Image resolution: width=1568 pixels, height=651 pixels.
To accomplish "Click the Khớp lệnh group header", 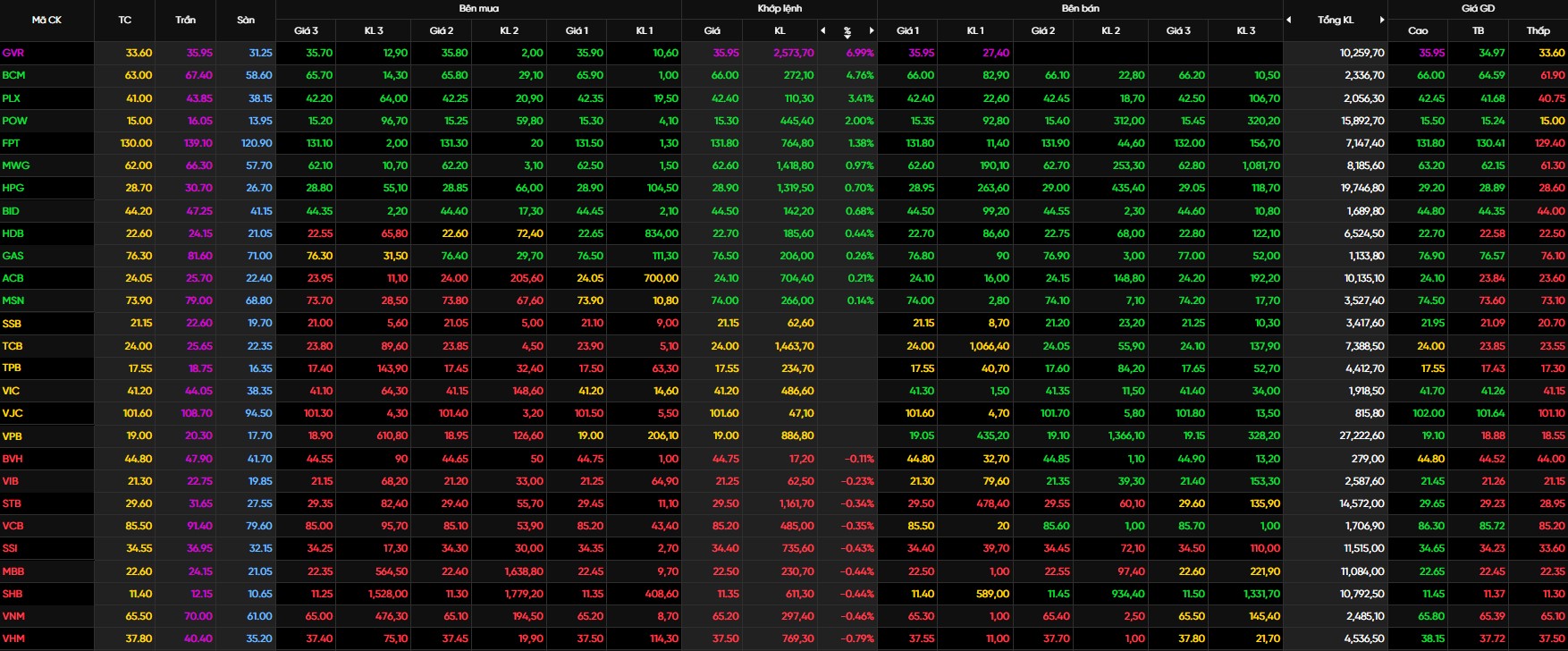I will [780, 8].
